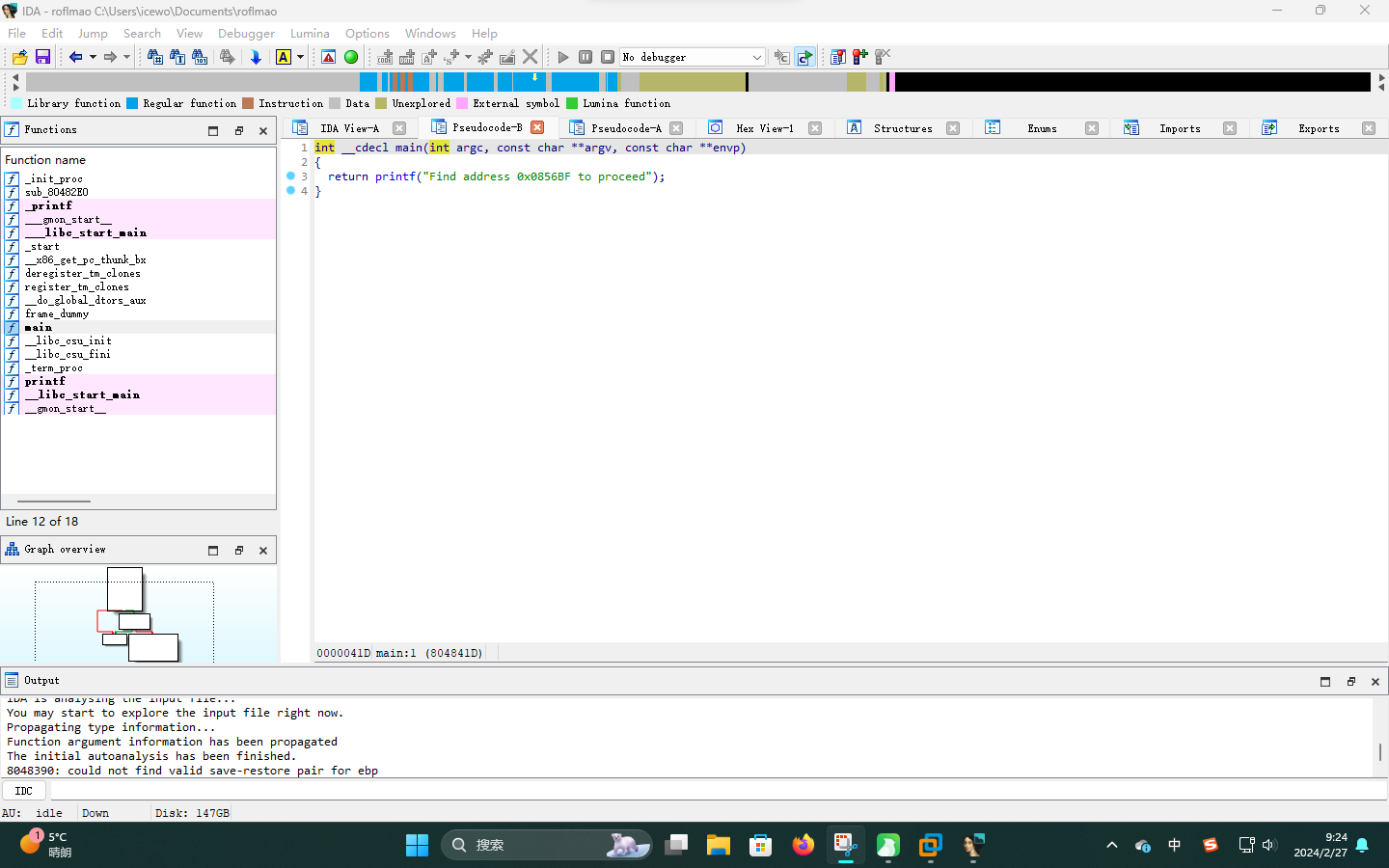This screenshot has width=1389, height=868.
Task: Click the IDC command input field
Action: coord(718,791)
